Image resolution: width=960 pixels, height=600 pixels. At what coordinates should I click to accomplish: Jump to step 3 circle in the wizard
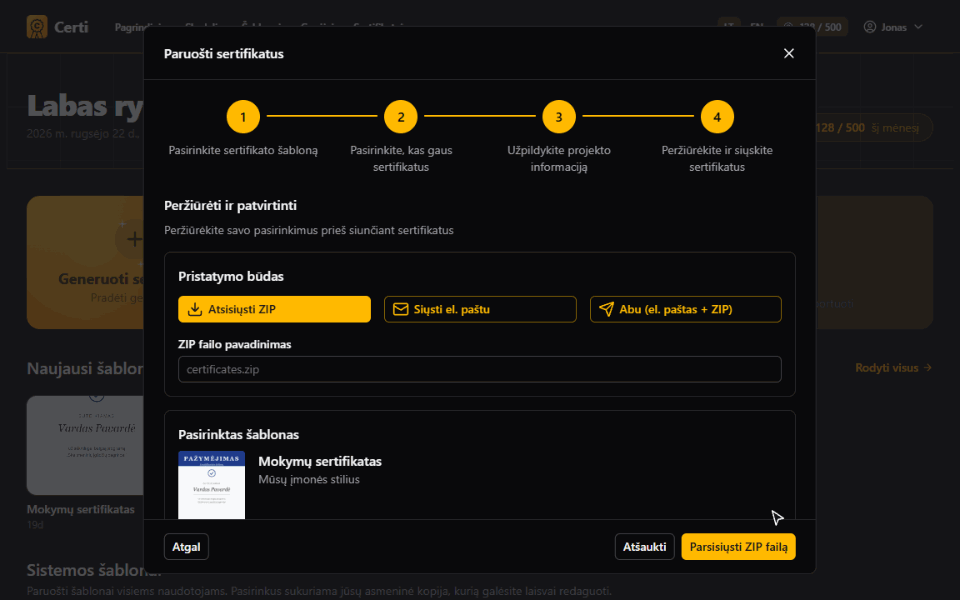[x=559, y=116]
